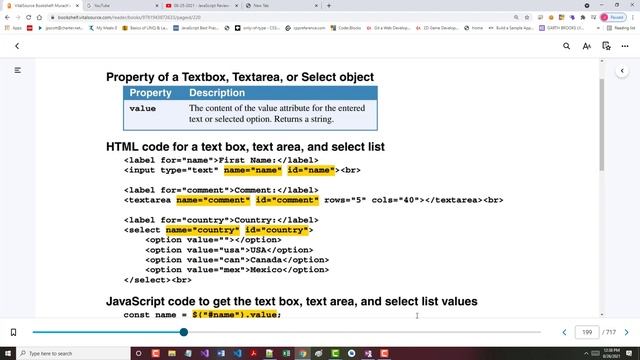The height and width of the screenshot is (360, 640).
Task: Open the Code::Blocks bookmark
Action: click(x=346, y=28)
